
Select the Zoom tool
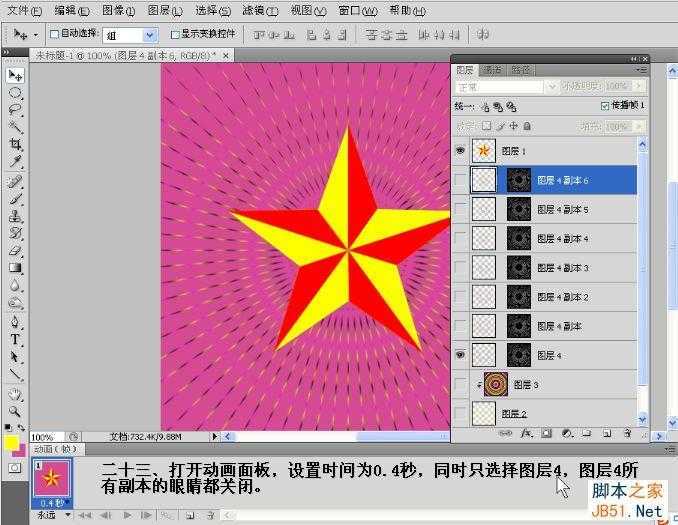pyautogui.click(x=15, y=411)
